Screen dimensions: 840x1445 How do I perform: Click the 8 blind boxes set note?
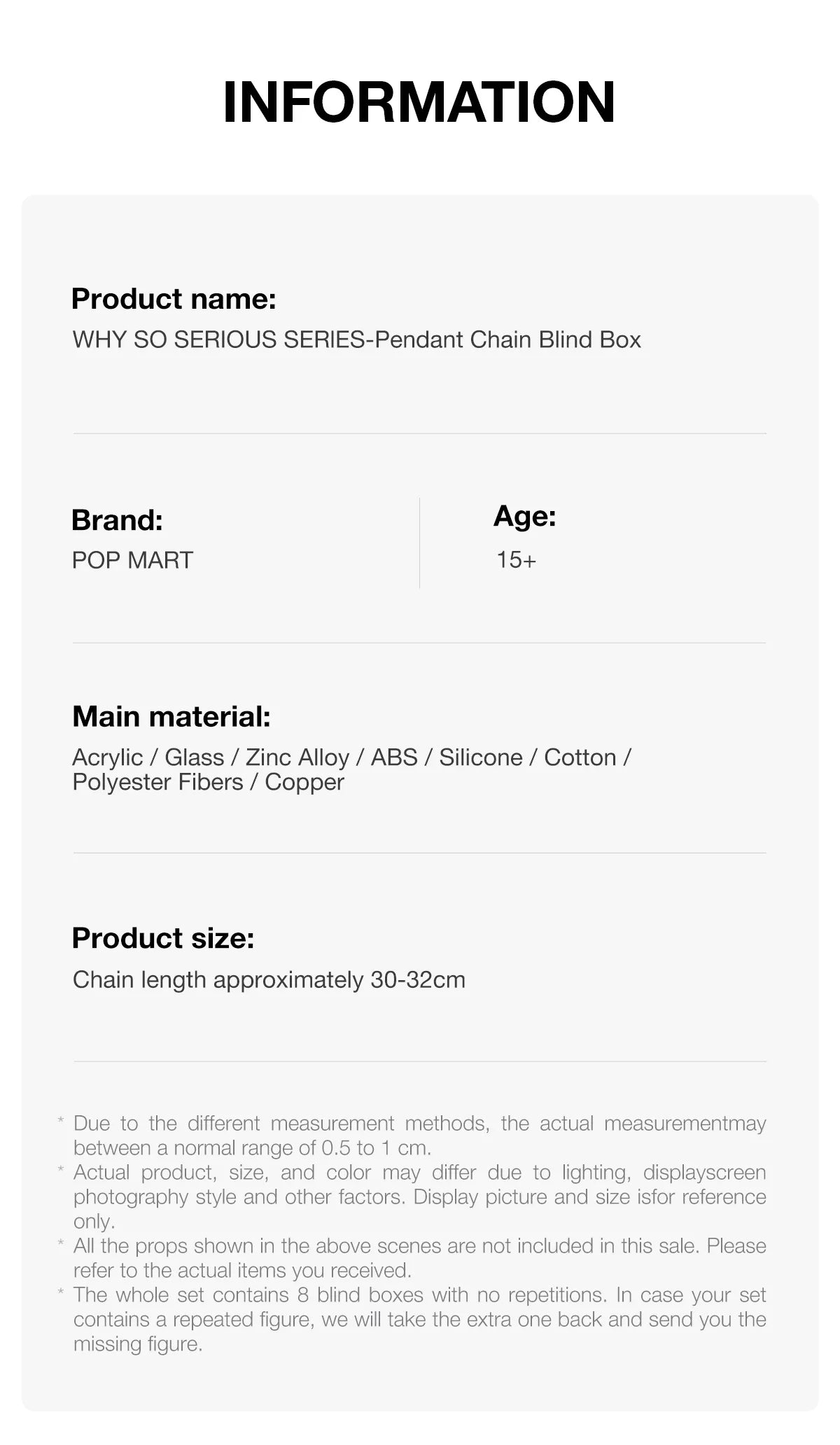click(419, 1295)
